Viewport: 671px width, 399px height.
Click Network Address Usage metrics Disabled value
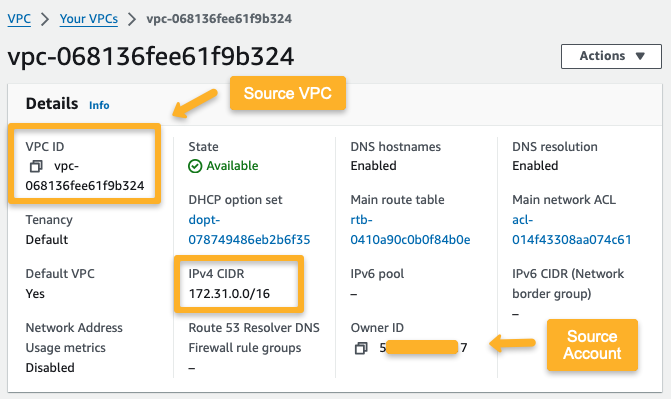pos(50,368)
